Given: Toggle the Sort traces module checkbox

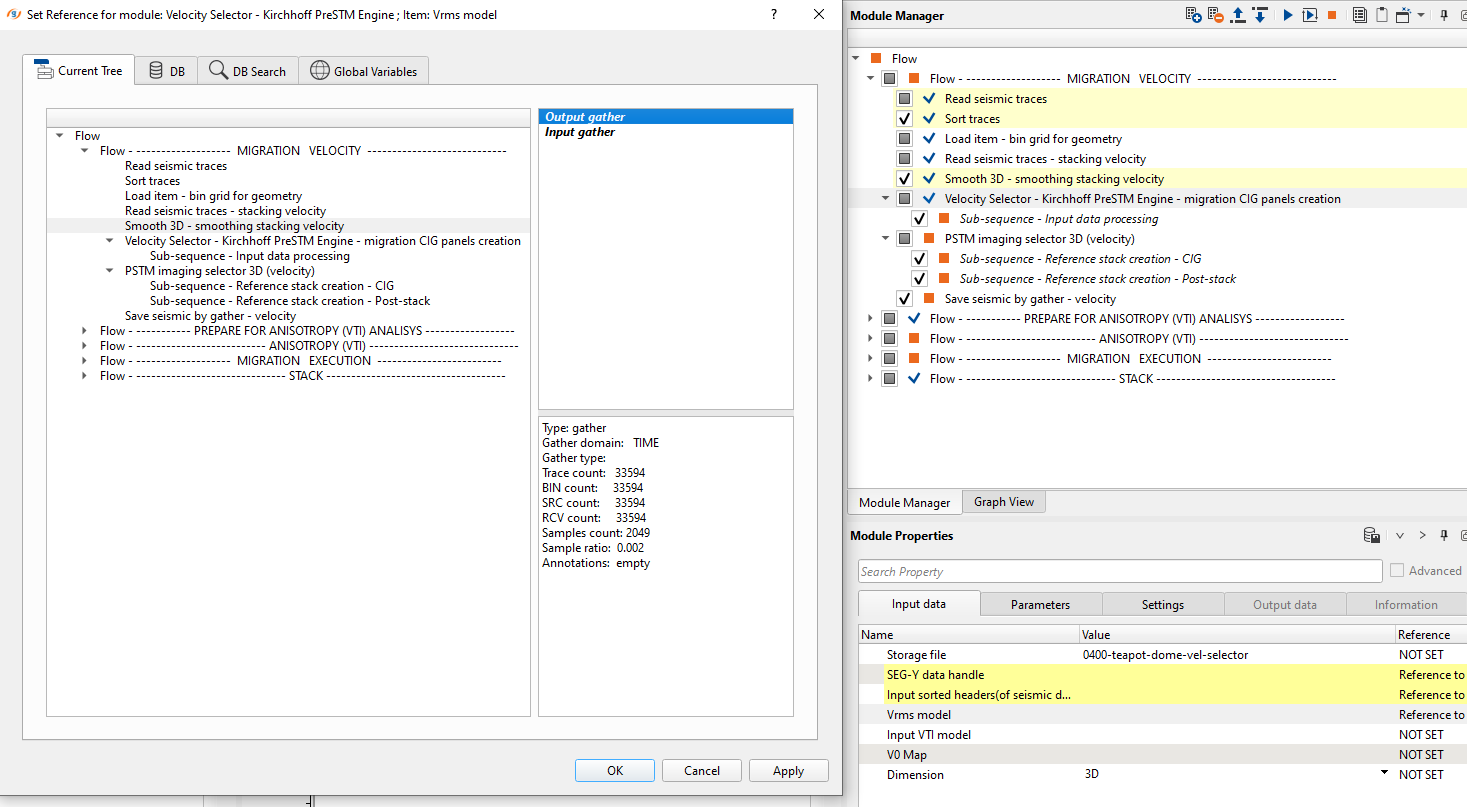Looking at the screenshot, I should 905,119.
